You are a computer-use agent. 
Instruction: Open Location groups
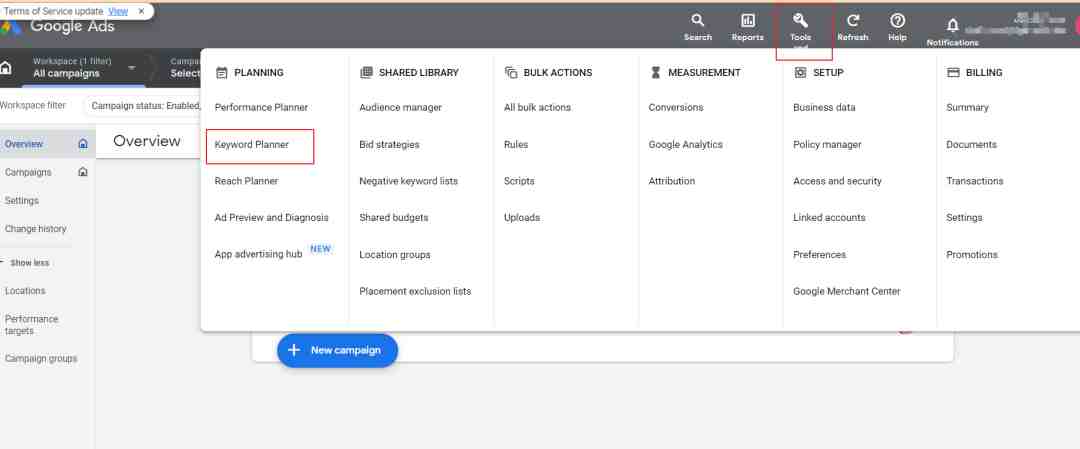pyautogui.click(x=395, y=255)
